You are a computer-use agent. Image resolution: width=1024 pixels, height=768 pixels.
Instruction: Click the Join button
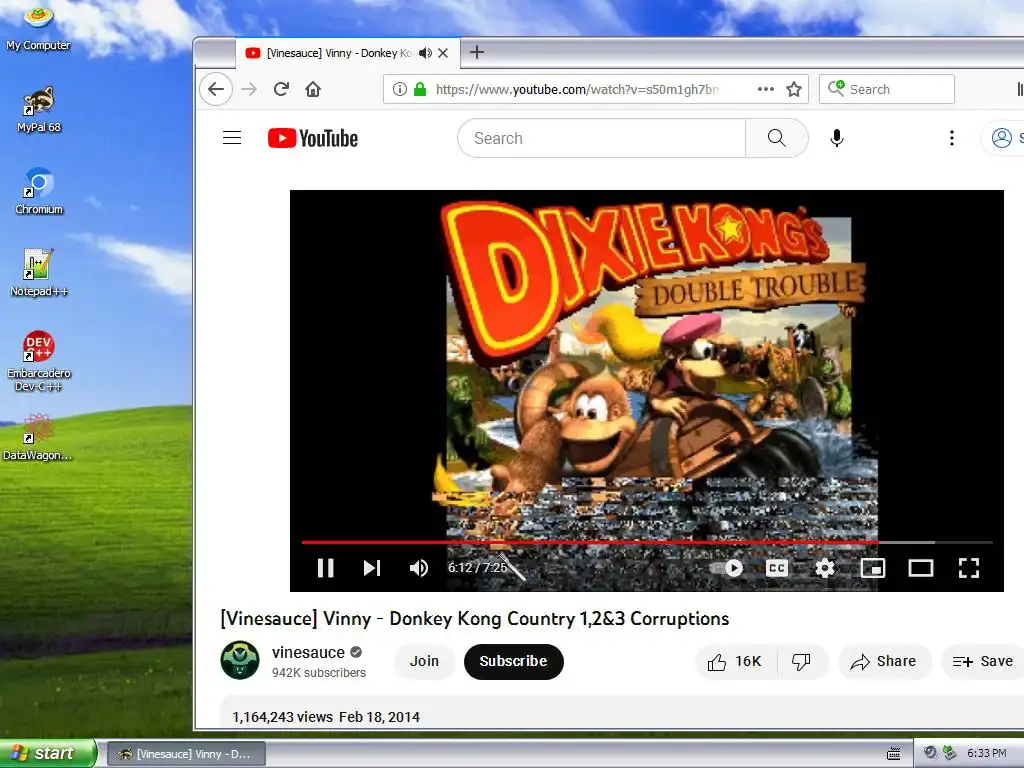click(x=424, y=662)
